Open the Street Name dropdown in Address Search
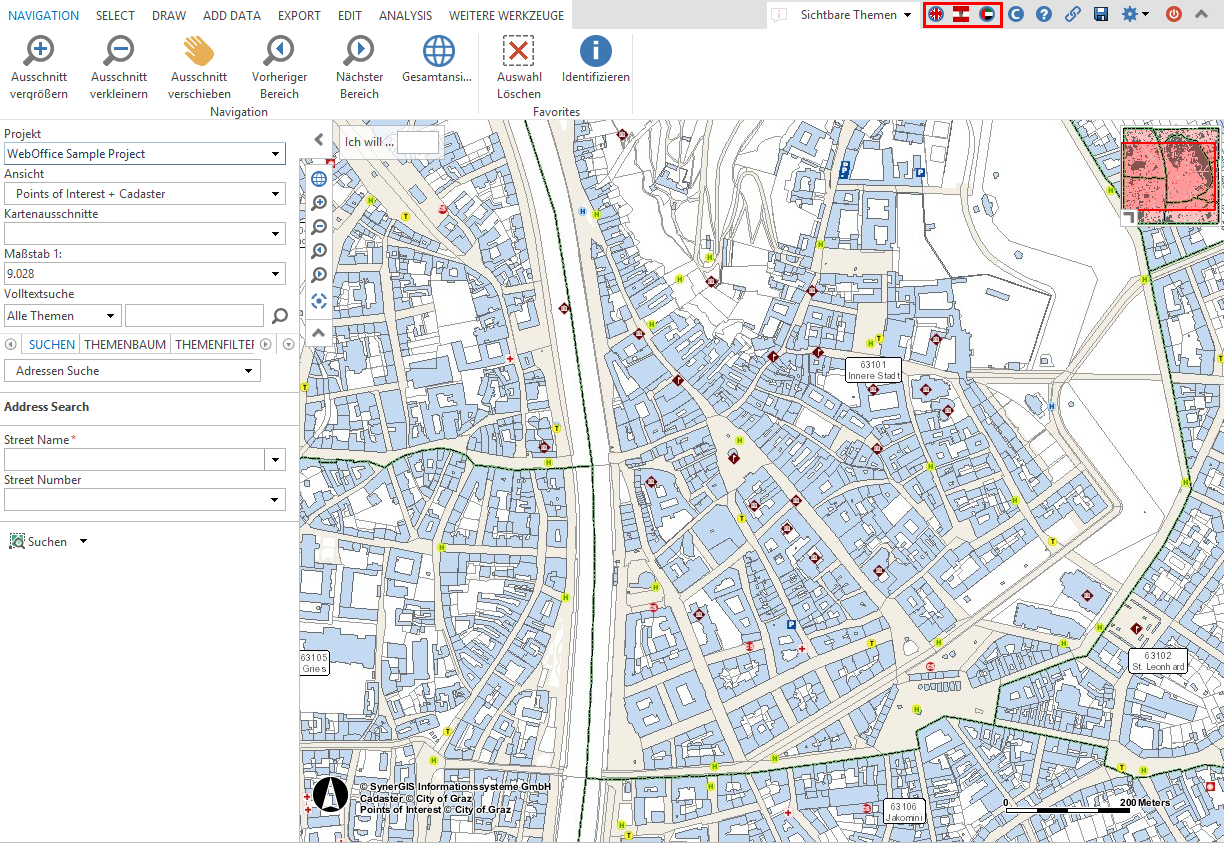 click(x=275, y=459)
